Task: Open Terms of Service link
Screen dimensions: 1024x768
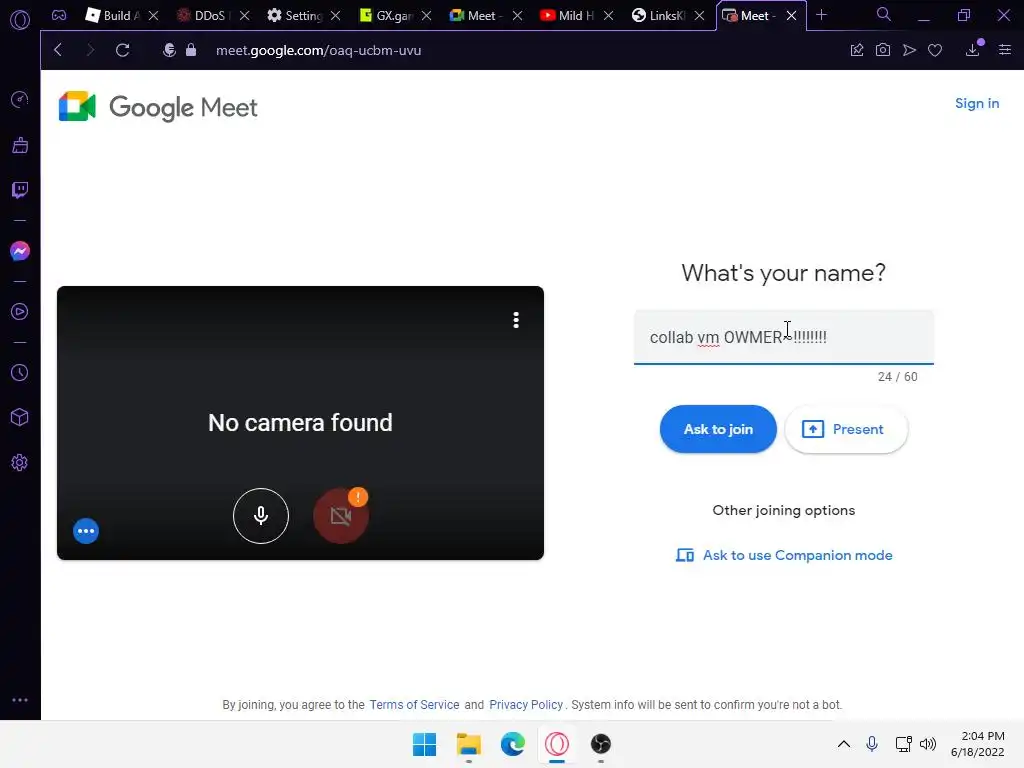Action: point(414,705)
